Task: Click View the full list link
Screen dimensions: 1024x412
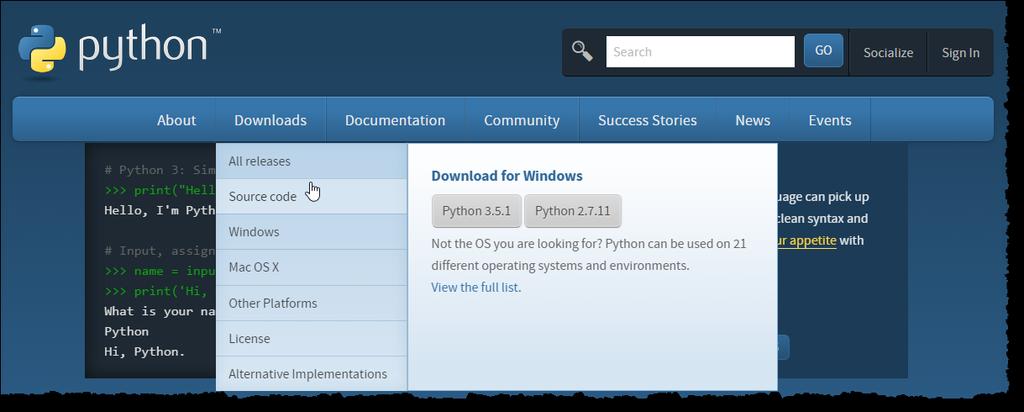Action: (x=476, y=287)
